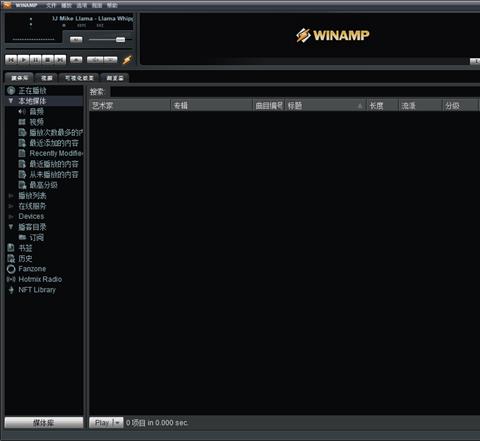Switch to the 可视化效果 tab
This screenshot has height=441, width=480.
[x=79, y=78]
